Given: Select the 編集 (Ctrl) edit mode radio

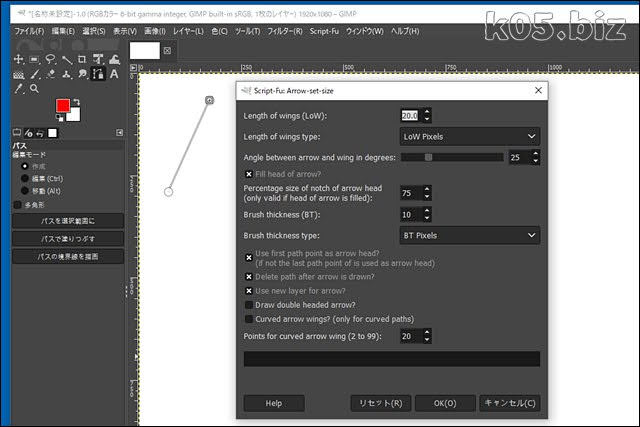Looking at the screenshot, I should click(25, 178).
